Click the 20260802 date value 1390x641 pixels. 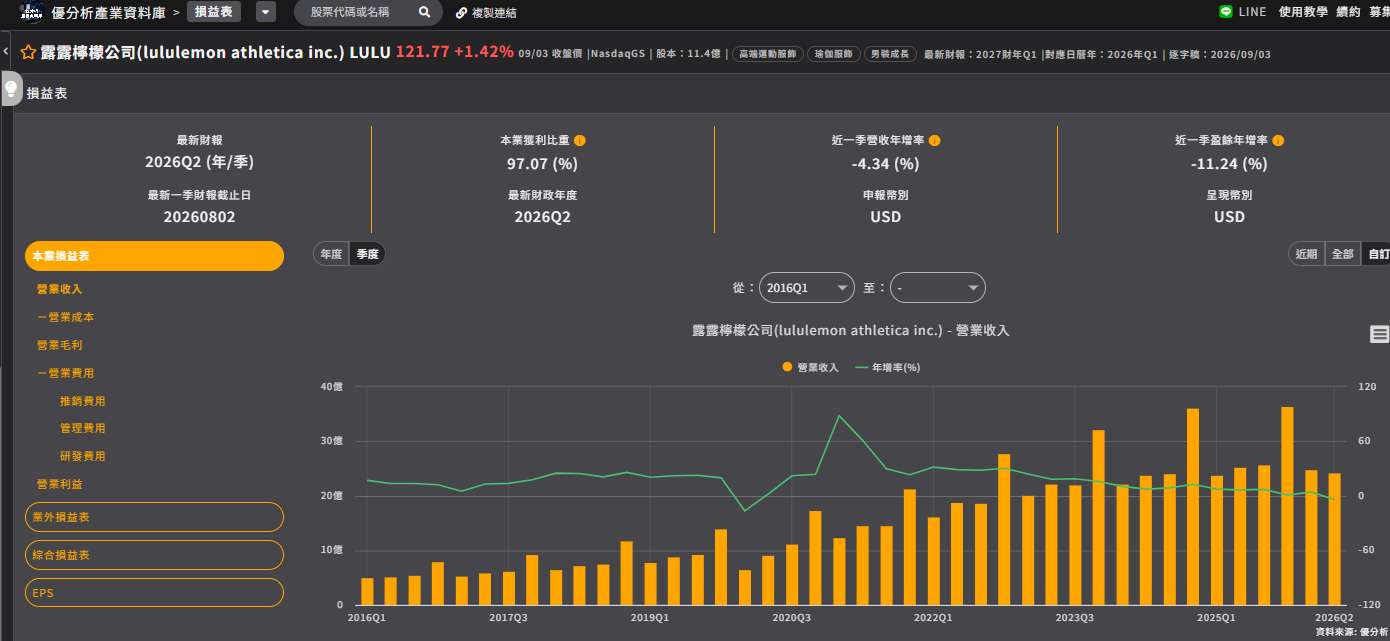(x=199, y=216)
